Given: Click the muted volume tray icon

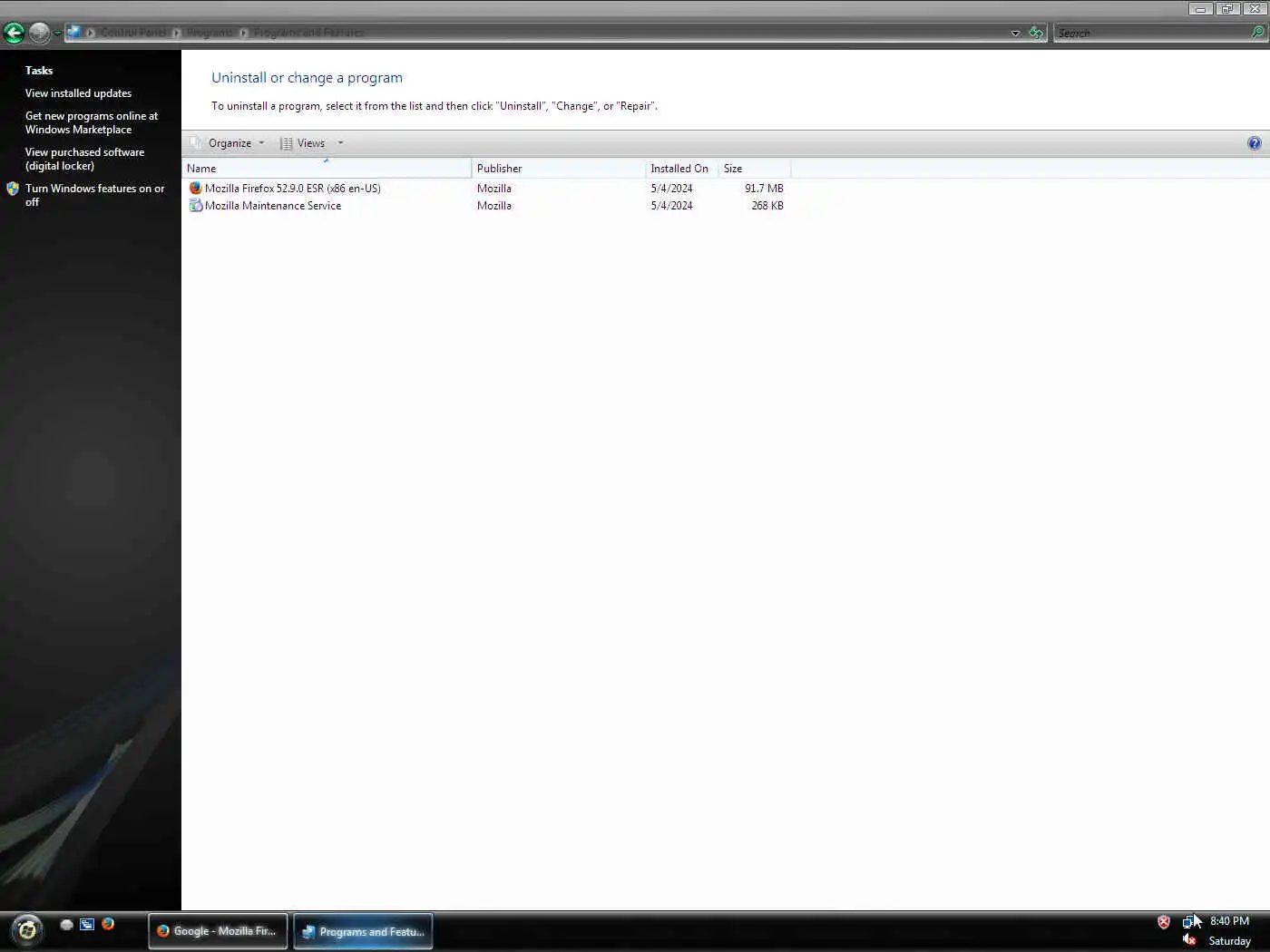Looking at the screenshot, I should (1189, 940).
